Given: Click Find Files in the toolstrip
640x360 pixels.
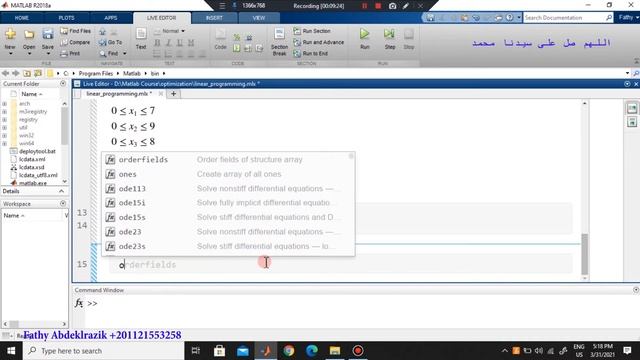Looking at the screenshot, I should (x=76, y=31).
